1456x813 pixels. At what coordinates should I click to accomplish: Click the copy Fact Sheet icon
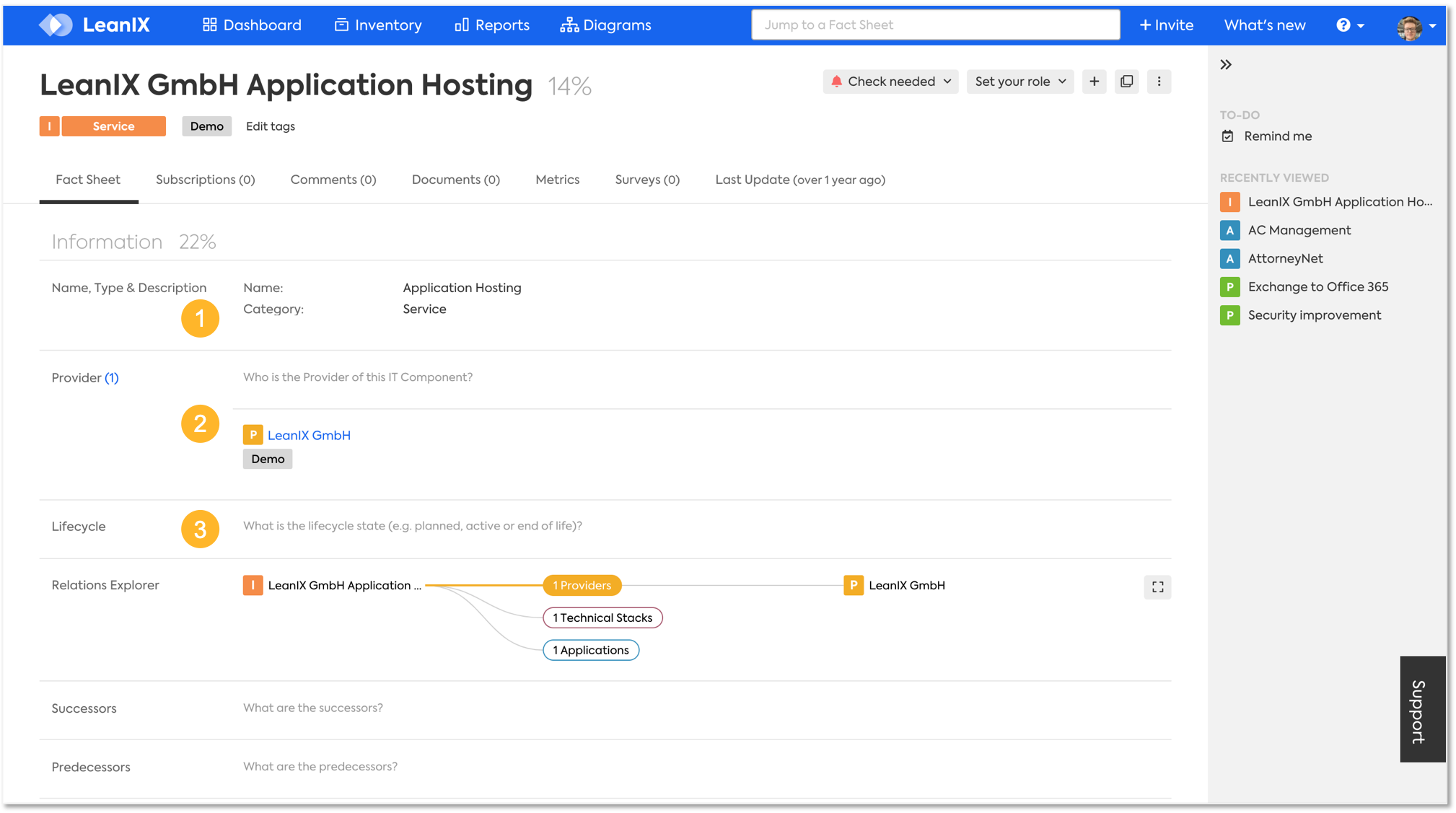[x=1126, y=82]
